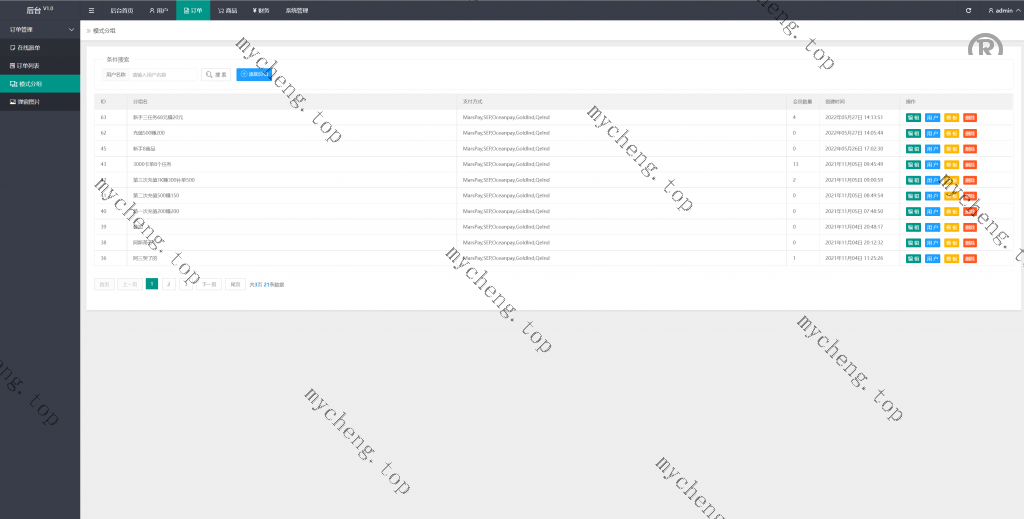Open the 弹窗图片 sidebar item

[x=29, y=101]
